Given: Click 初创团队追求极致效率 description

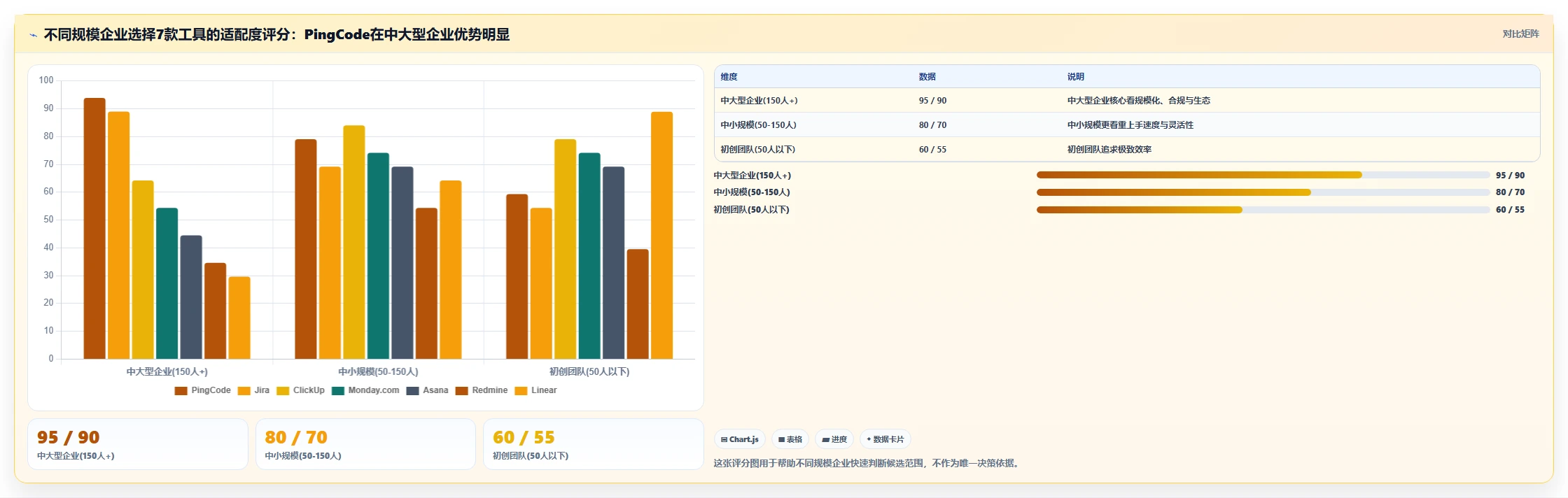Looking at the screenshot, I should click(1109, 150).
